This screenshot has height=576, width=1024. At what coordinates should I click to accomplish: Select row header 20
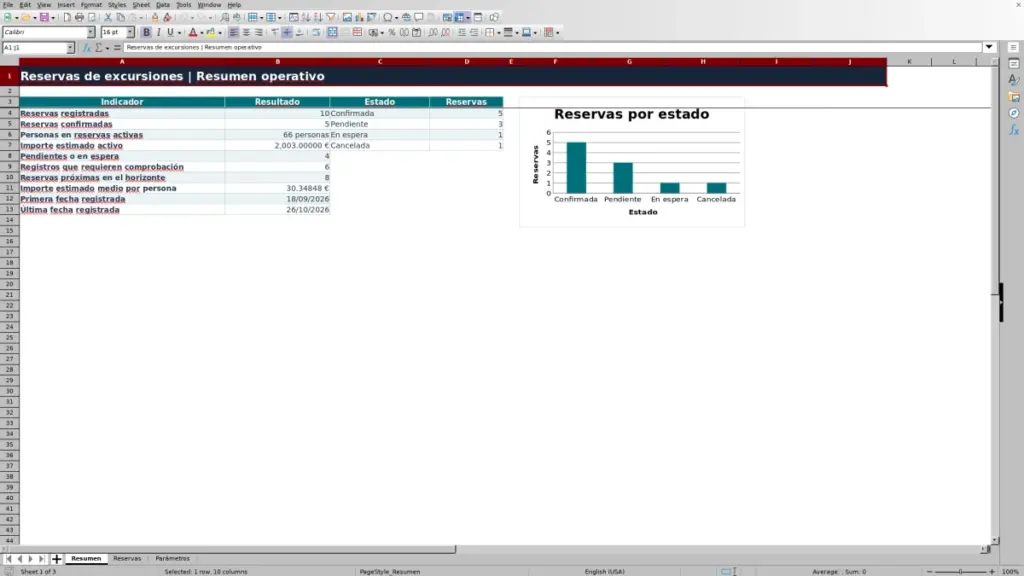click(x=10, y=284)
